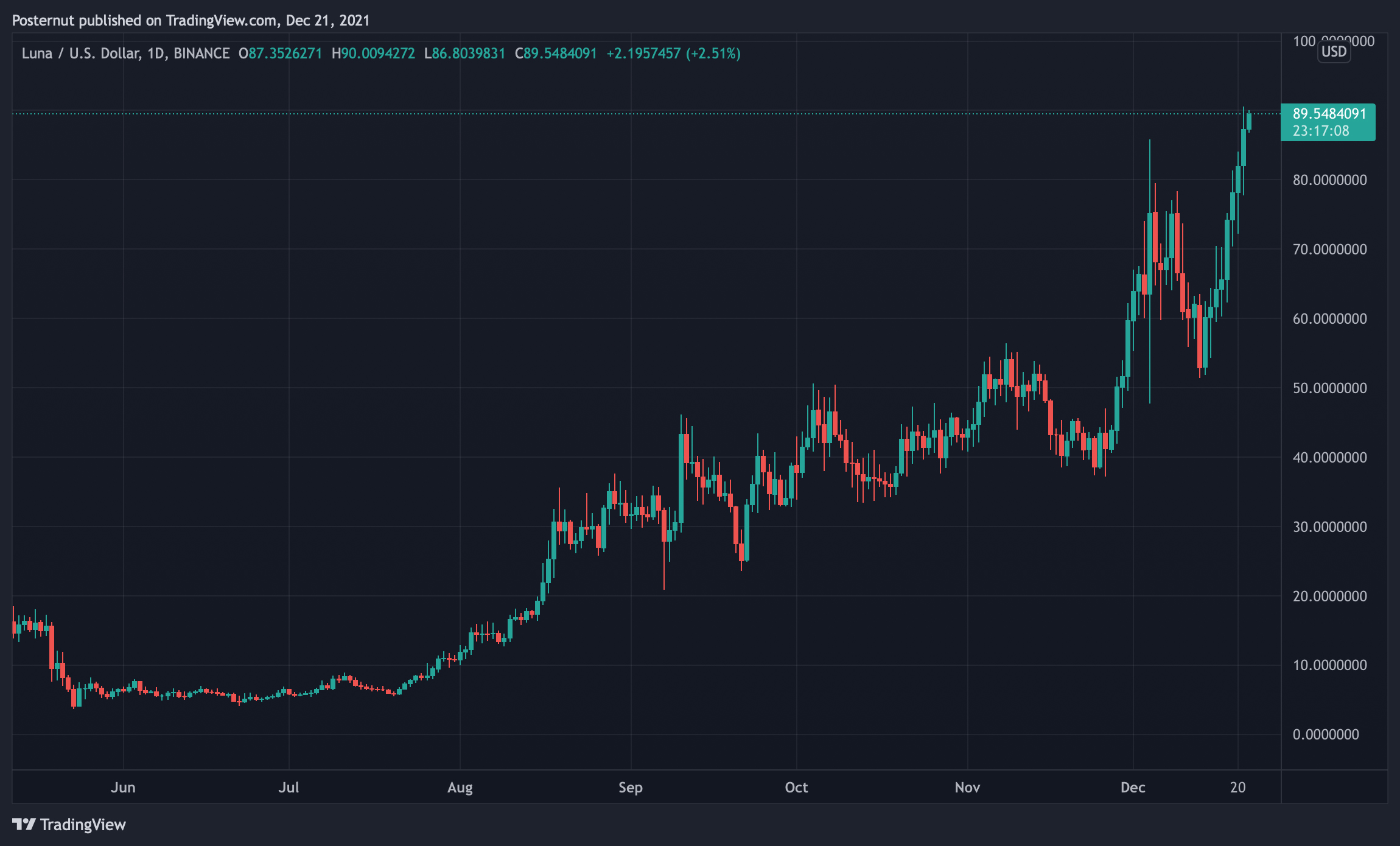1400x846 pixels.
Task: Click the 20 date label on time axis
Action: coord(1237,788)
